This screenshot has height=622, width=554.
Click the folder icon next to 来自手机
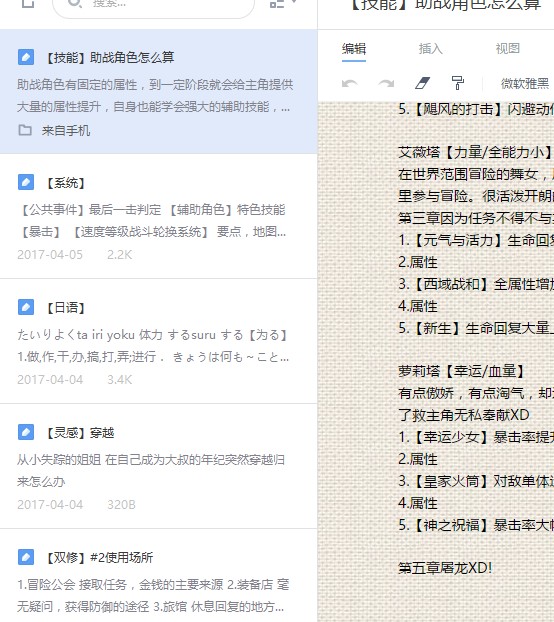[25, 130]
